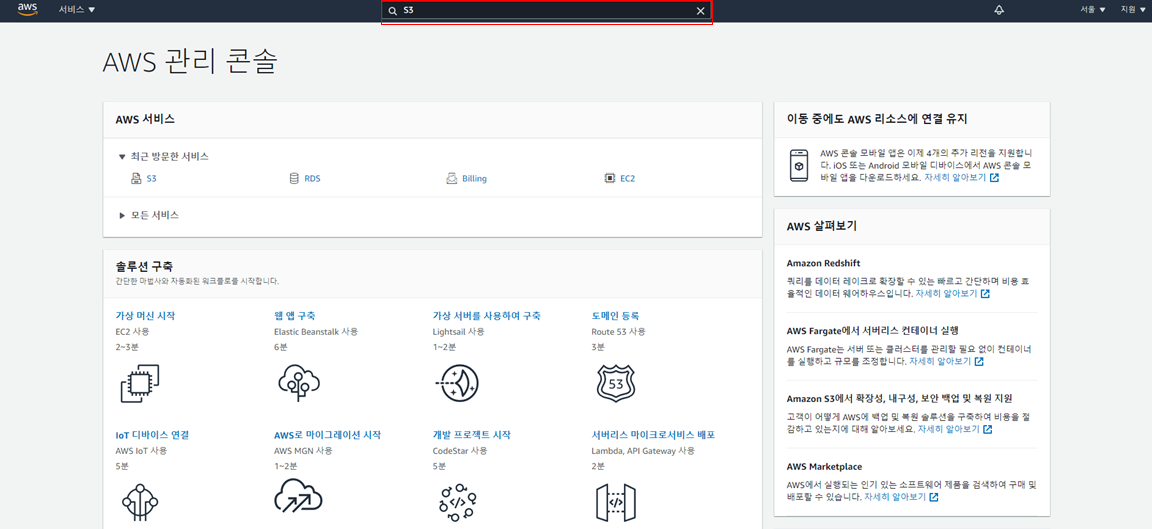Open the 서울 region dropdown
Viewport: 1152px width, 529px height.
[1092, 10]
